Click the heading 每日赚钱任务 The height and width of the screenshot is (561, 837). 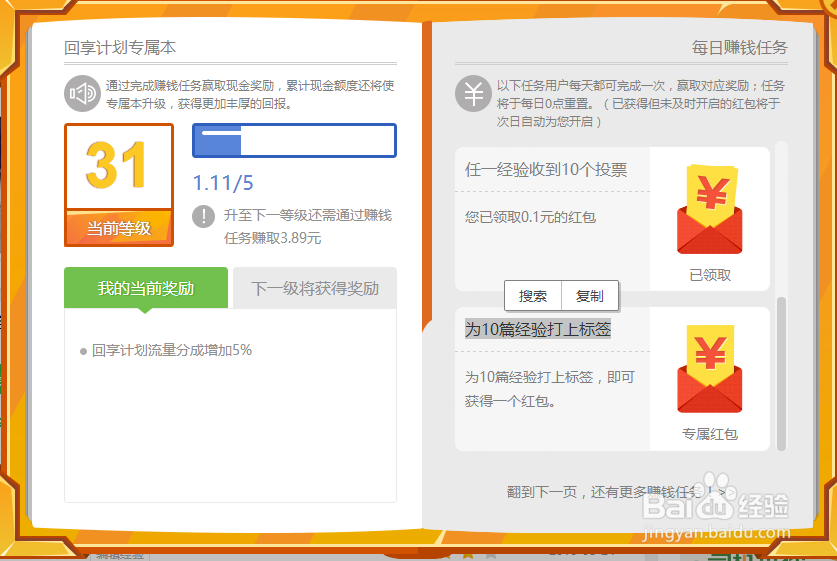point(739,48)
